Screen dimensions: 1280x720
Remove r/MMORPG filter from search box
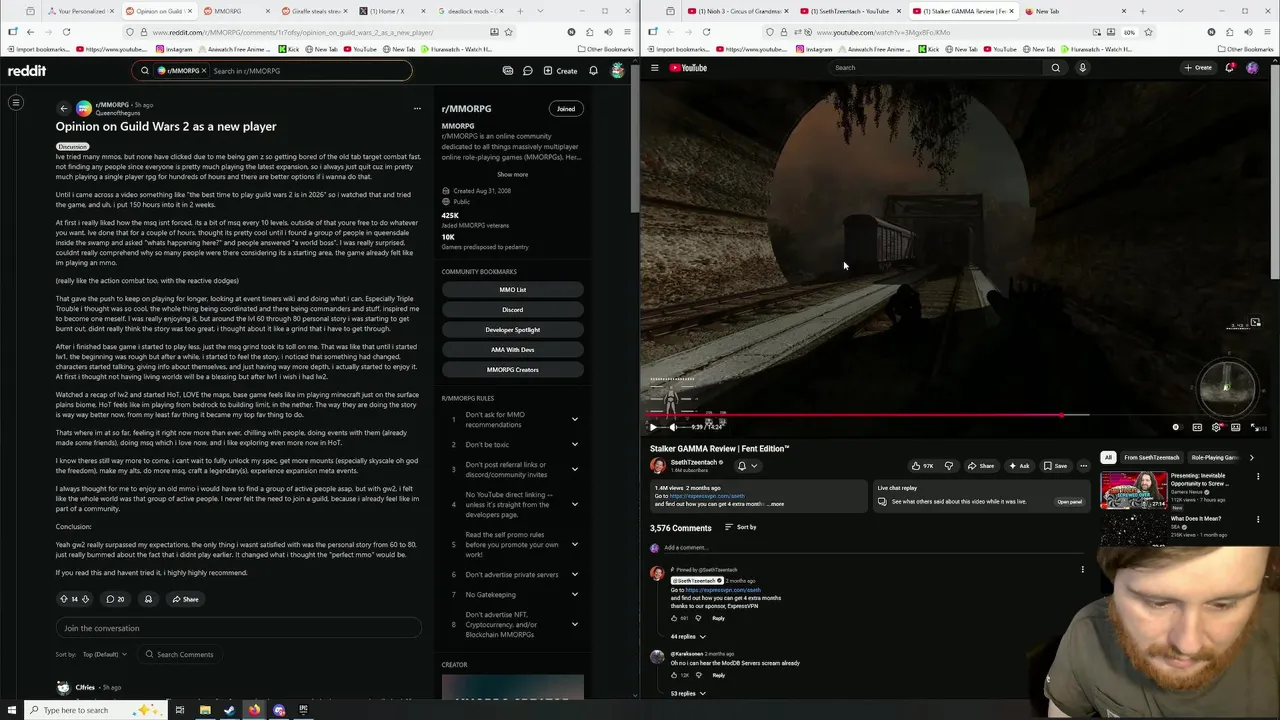[x=204, y=71]
